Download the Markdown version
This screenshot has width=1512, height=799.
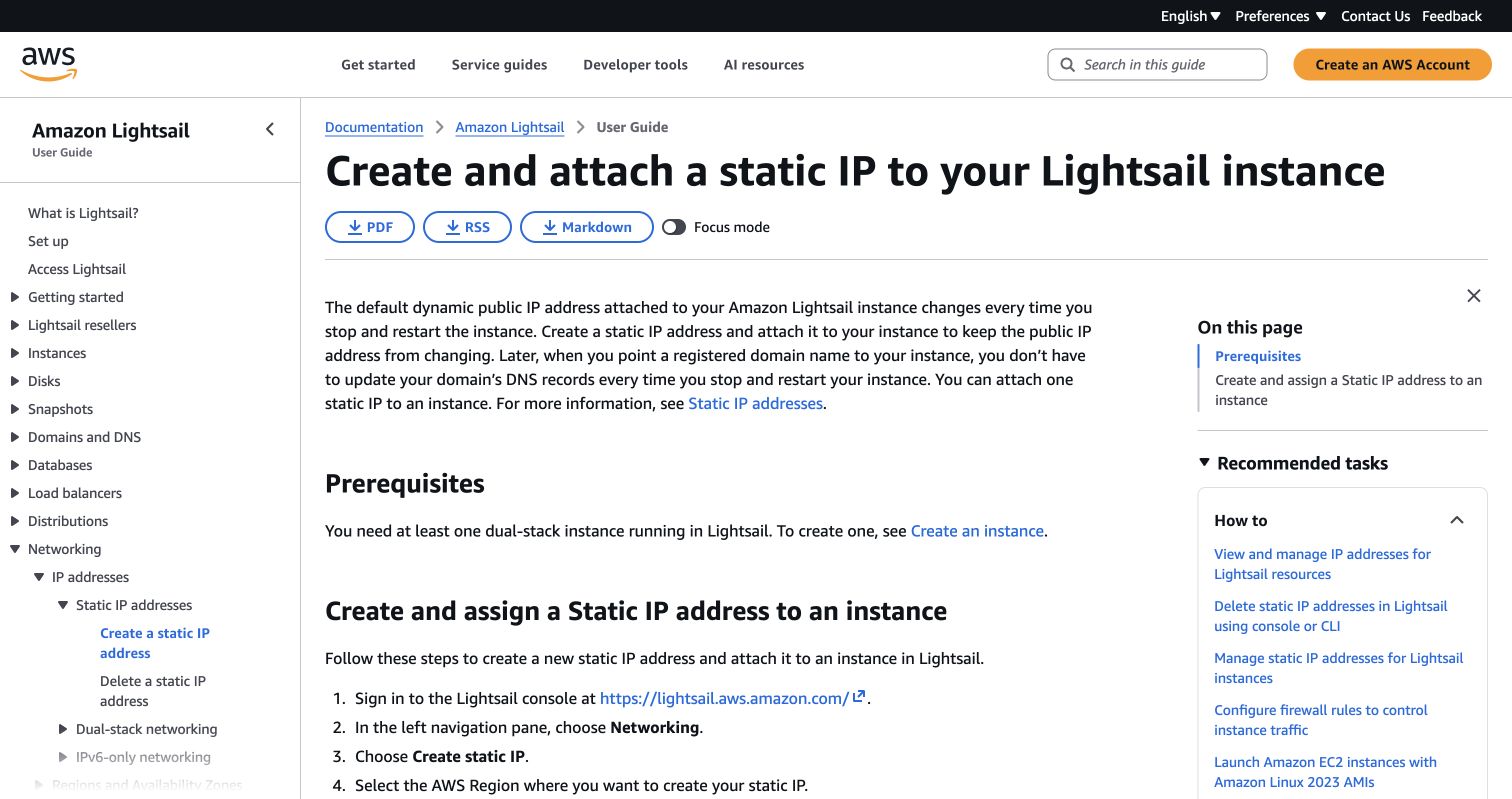click(587, 227)
